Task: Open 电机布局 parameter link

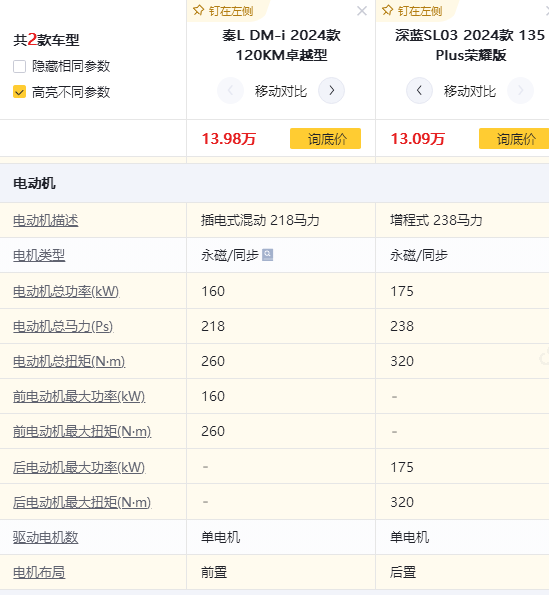Action: [39, 572]
